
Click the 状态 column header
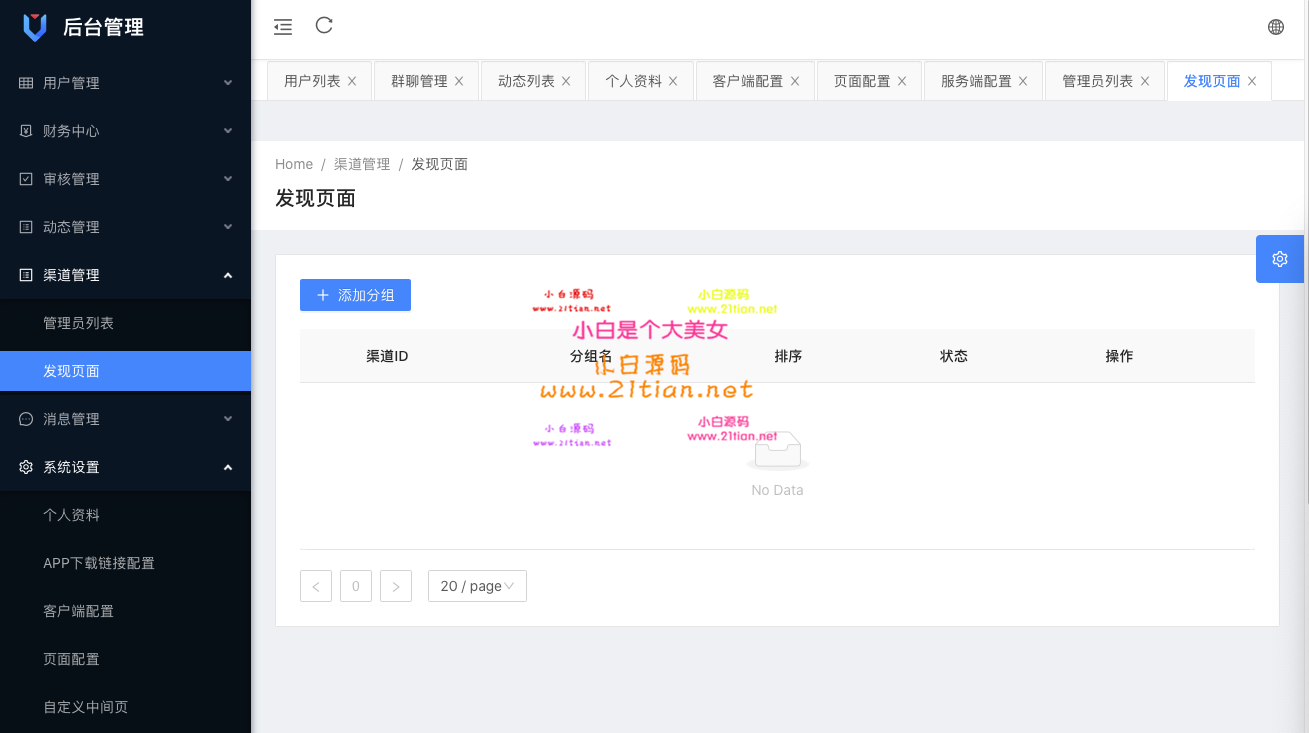(954, 356)
